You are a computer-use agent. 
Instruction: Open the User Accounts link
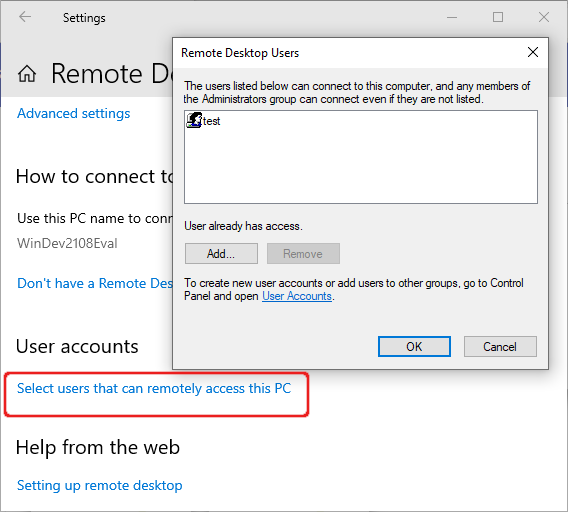(x=297, y=296)
